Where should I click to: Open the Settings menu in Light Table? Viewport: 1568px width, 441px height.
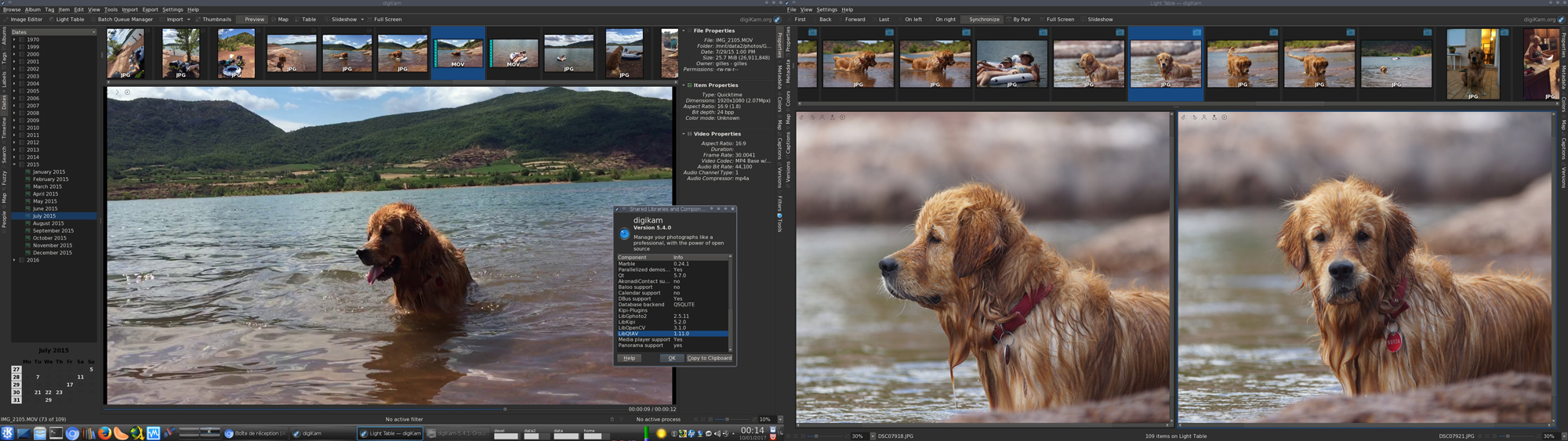click(x=826, y=9)
